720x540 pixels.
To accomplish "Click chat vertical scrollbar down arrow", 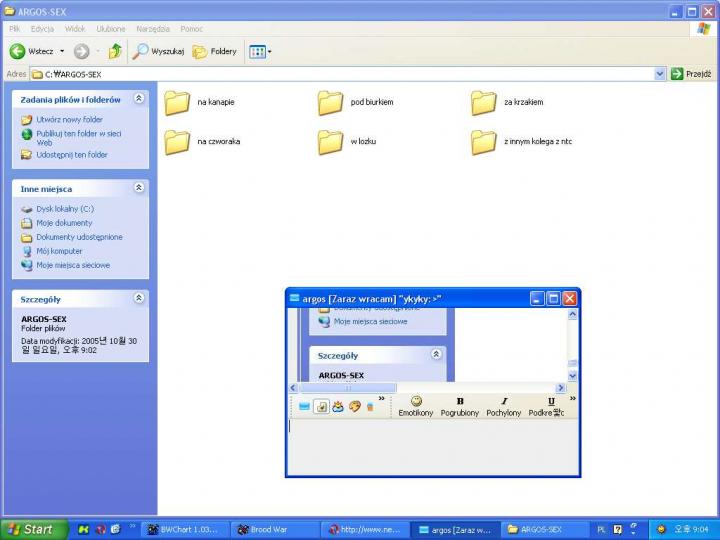I will pos(572,376).
